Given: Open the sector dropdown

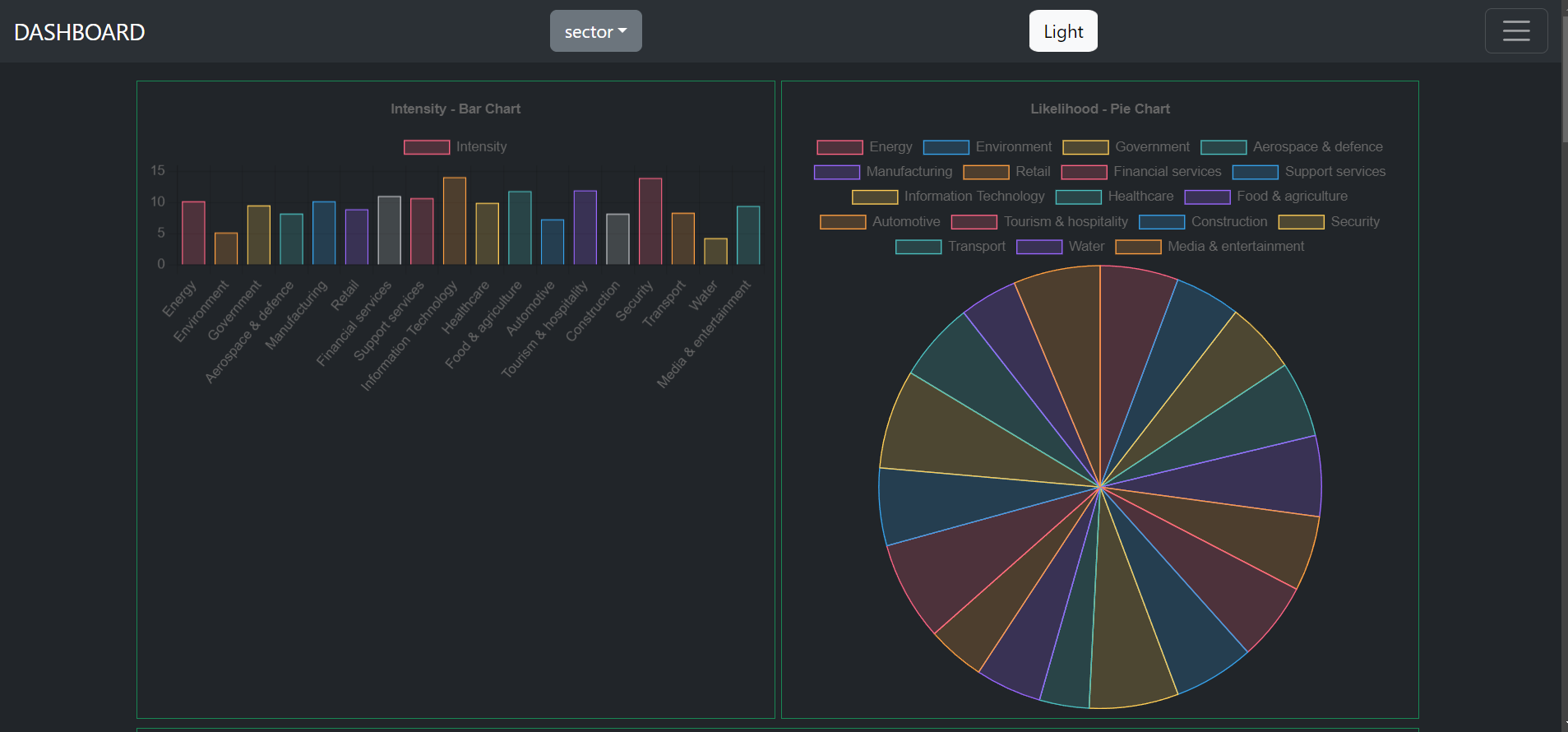Looking at the screenshot, I should click(x=596, y=31).
